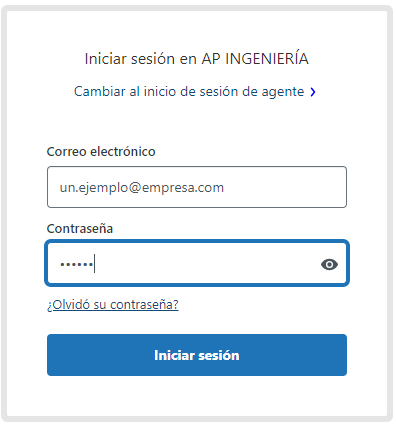Focus the Correo electrónico input field
The width and height of the screenshot is (396, 428).
pyautogui.click(x=197, y=187)
